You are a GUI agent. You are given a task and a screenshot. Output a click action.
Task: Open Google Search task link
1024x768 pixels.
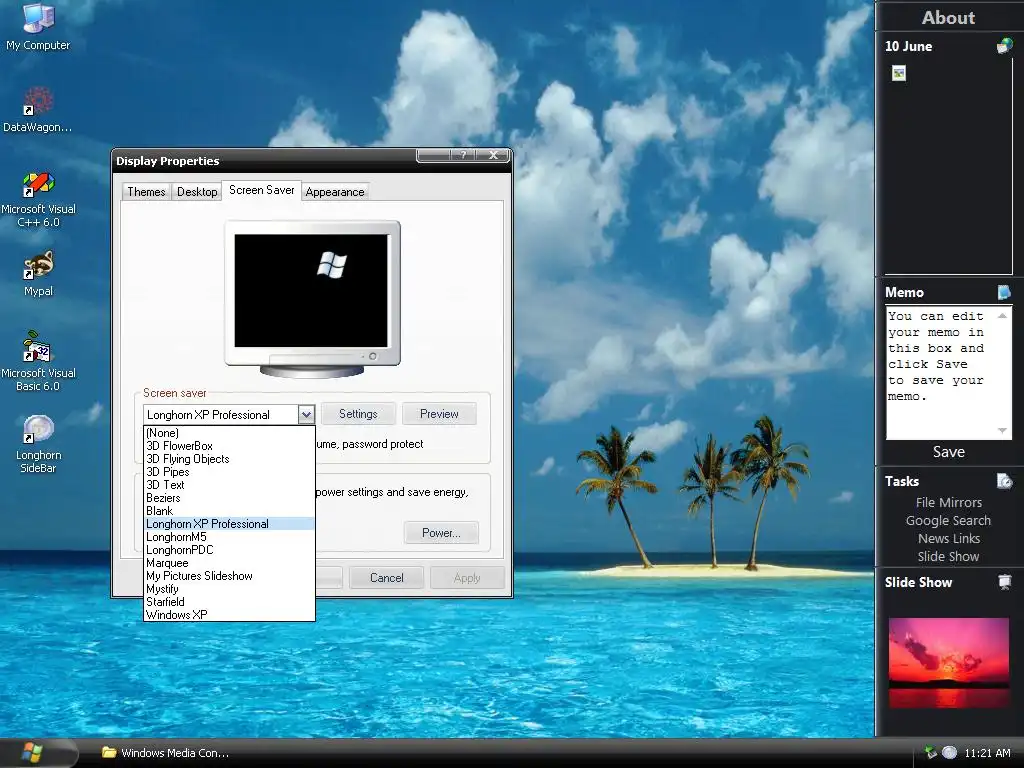(x=948, y=520)
